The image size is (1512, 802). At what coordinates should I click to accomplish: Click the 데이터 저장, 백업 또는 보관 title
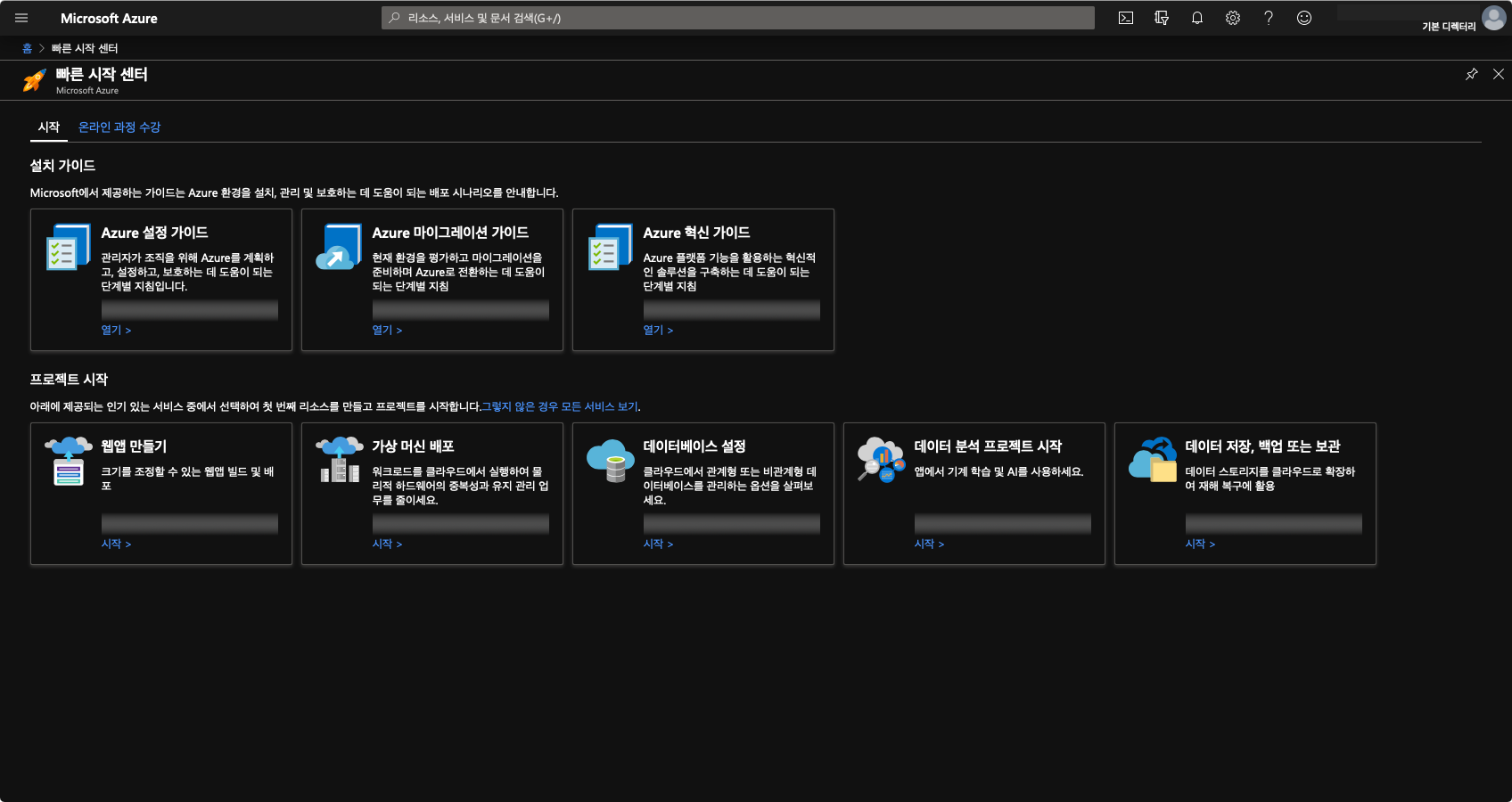coord(1262,446)
